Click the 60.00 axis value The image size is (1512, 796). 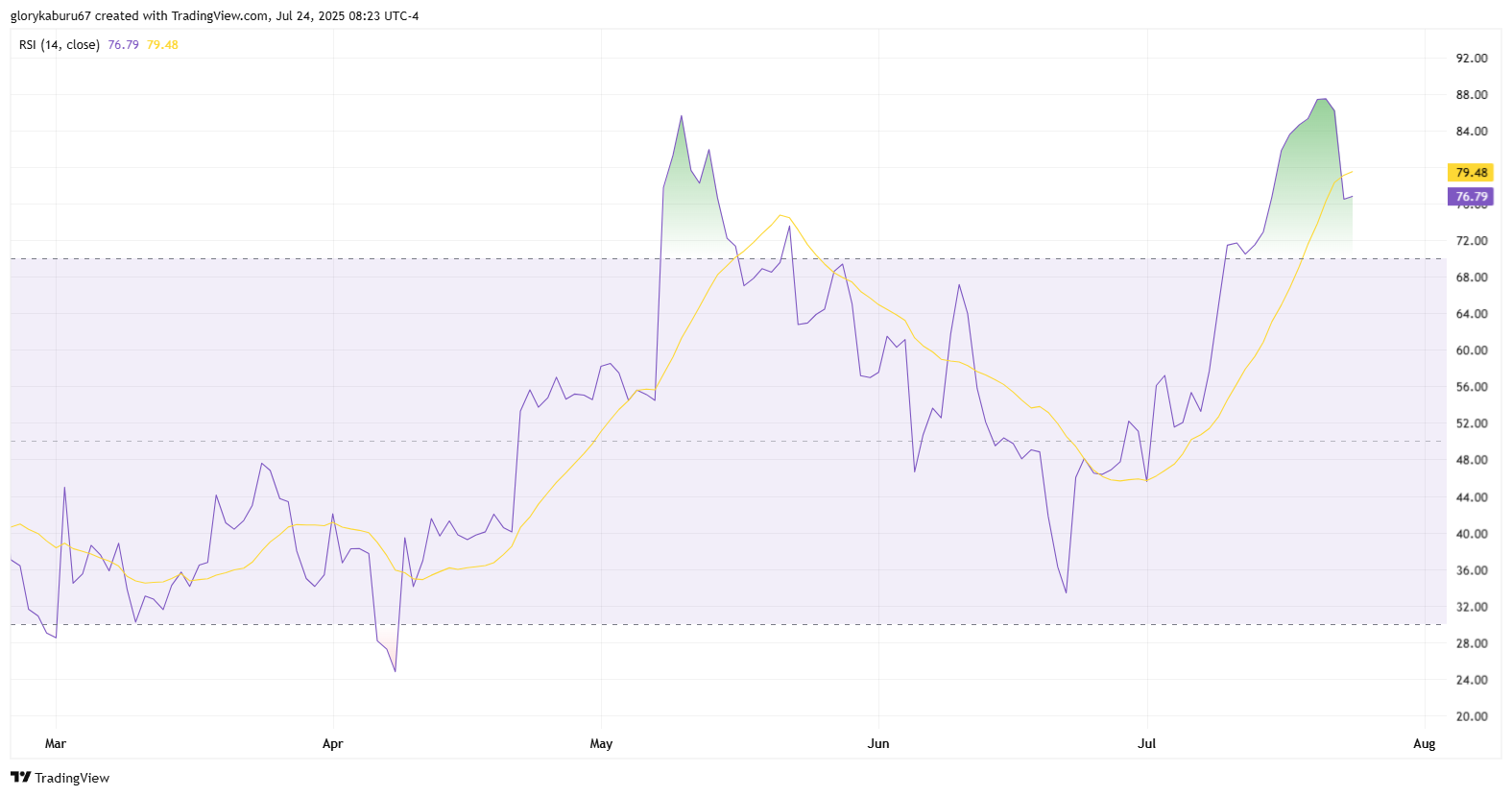tap(1472, 350)
